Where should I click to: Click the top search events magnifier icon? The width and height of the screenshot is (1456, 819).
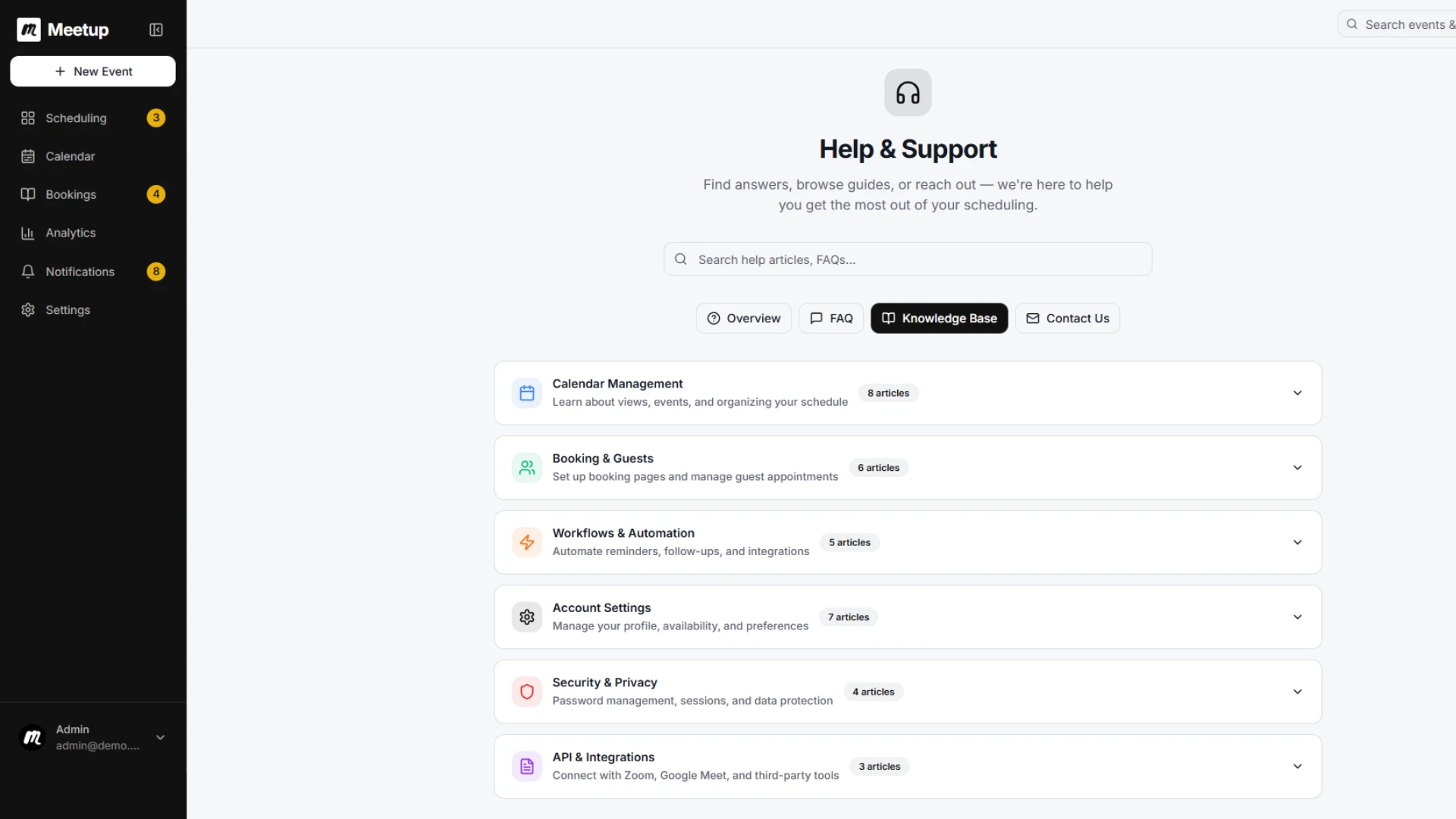[1352, 24]
